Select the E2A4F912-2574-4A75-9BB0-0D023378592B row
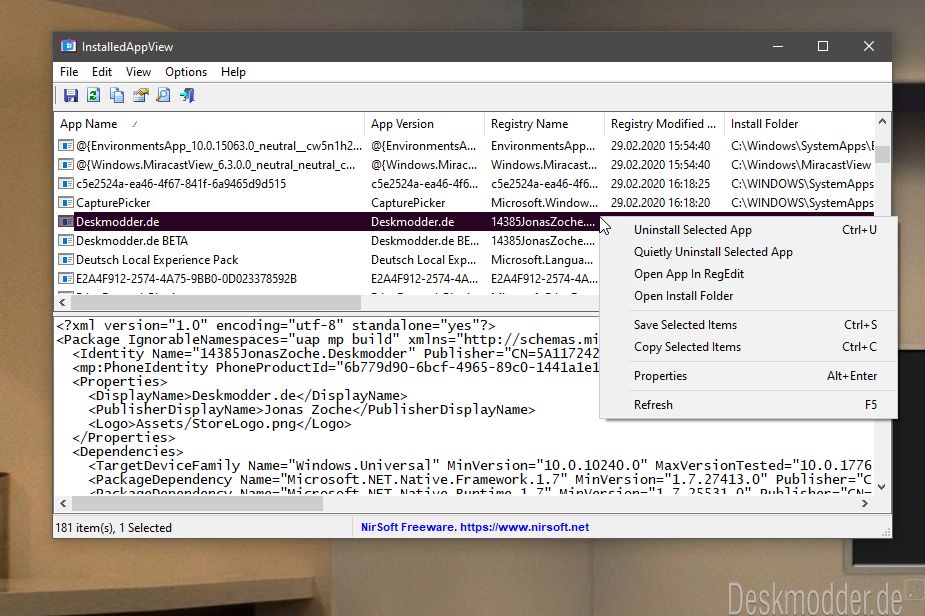 tap(328, 278)
